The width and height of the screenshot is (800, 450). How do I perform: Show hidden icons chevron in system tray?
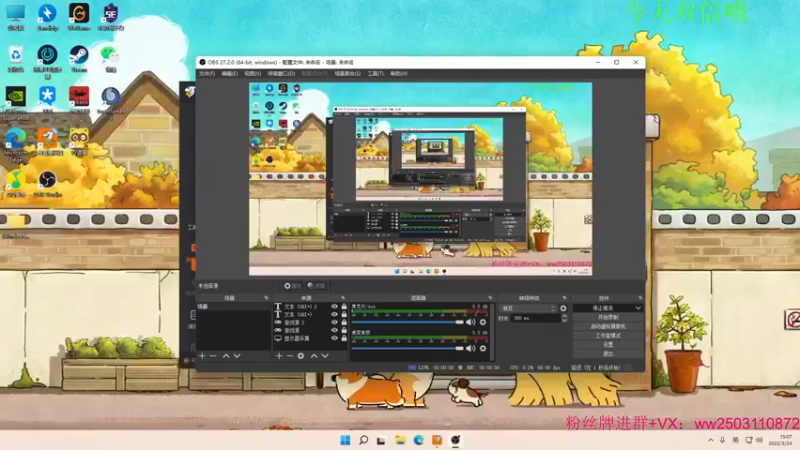tap(711, 440)
